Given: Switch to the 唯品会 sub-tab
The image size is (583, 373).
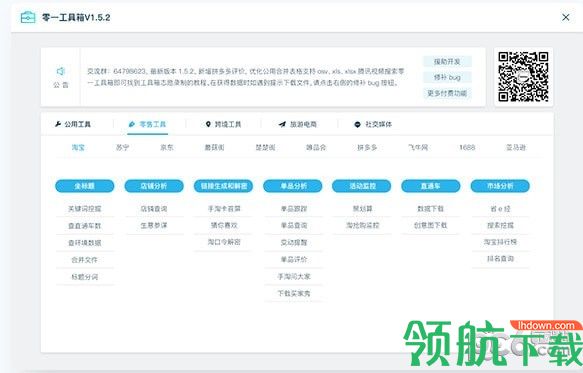Looking at the screenshot, I should tap(316, 148).
